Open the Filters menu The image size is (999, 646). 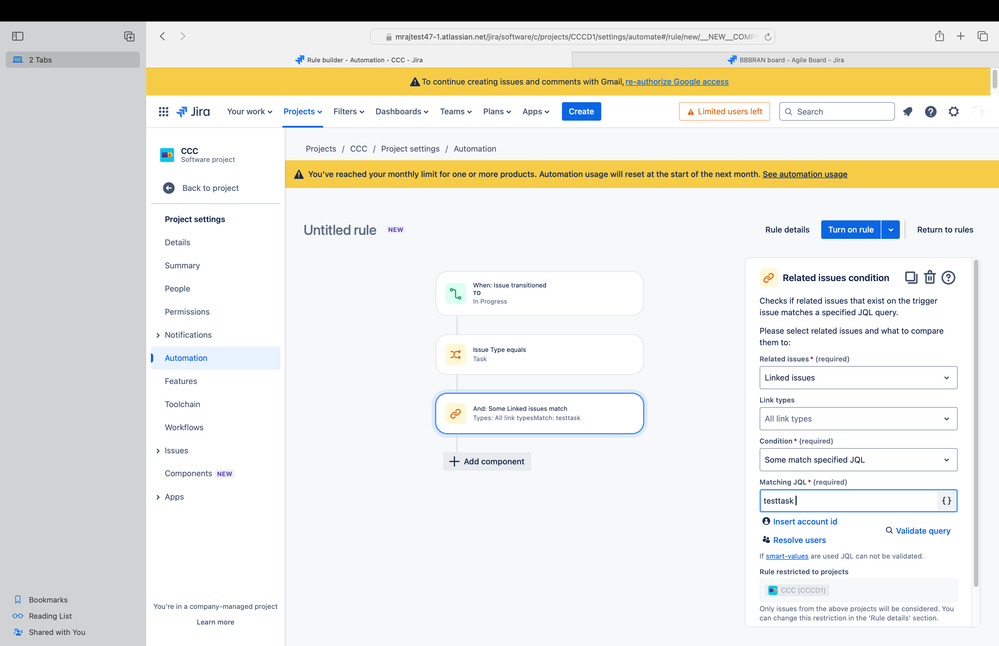point(349,111)
